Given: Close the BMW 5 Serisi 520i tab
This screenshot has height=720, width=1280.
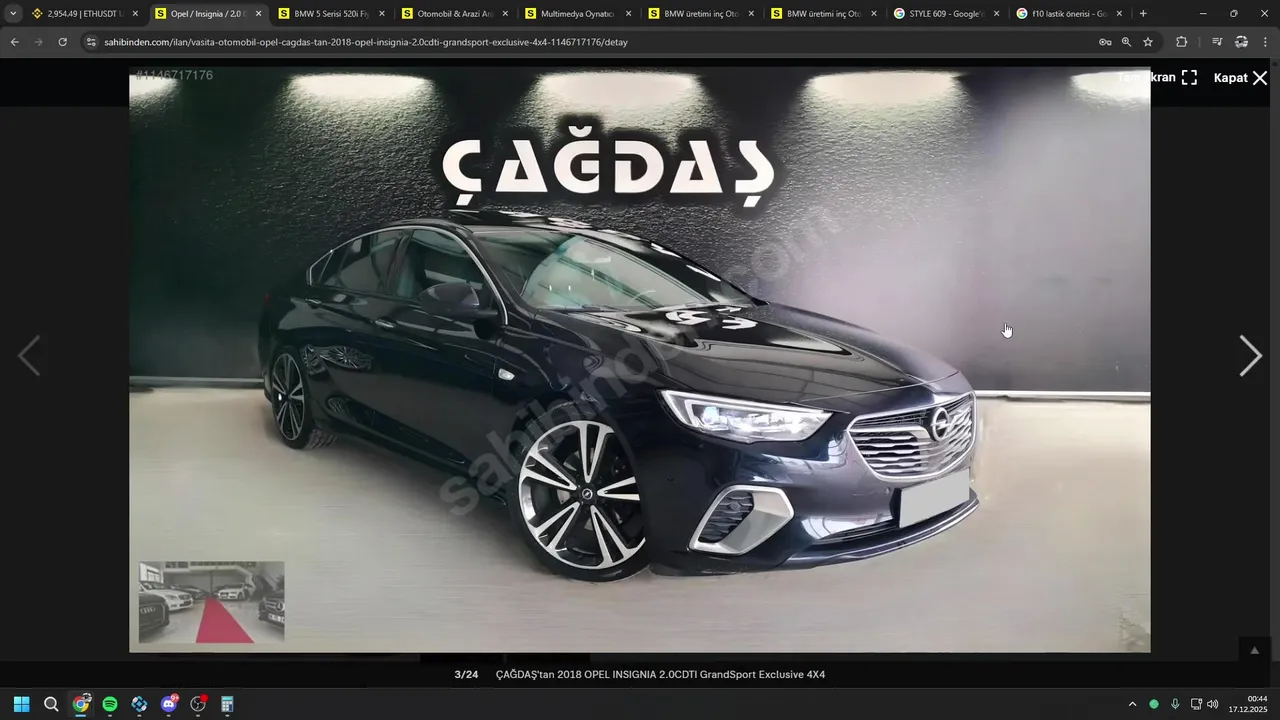Looking at the screenshot, I should [382, 14].
